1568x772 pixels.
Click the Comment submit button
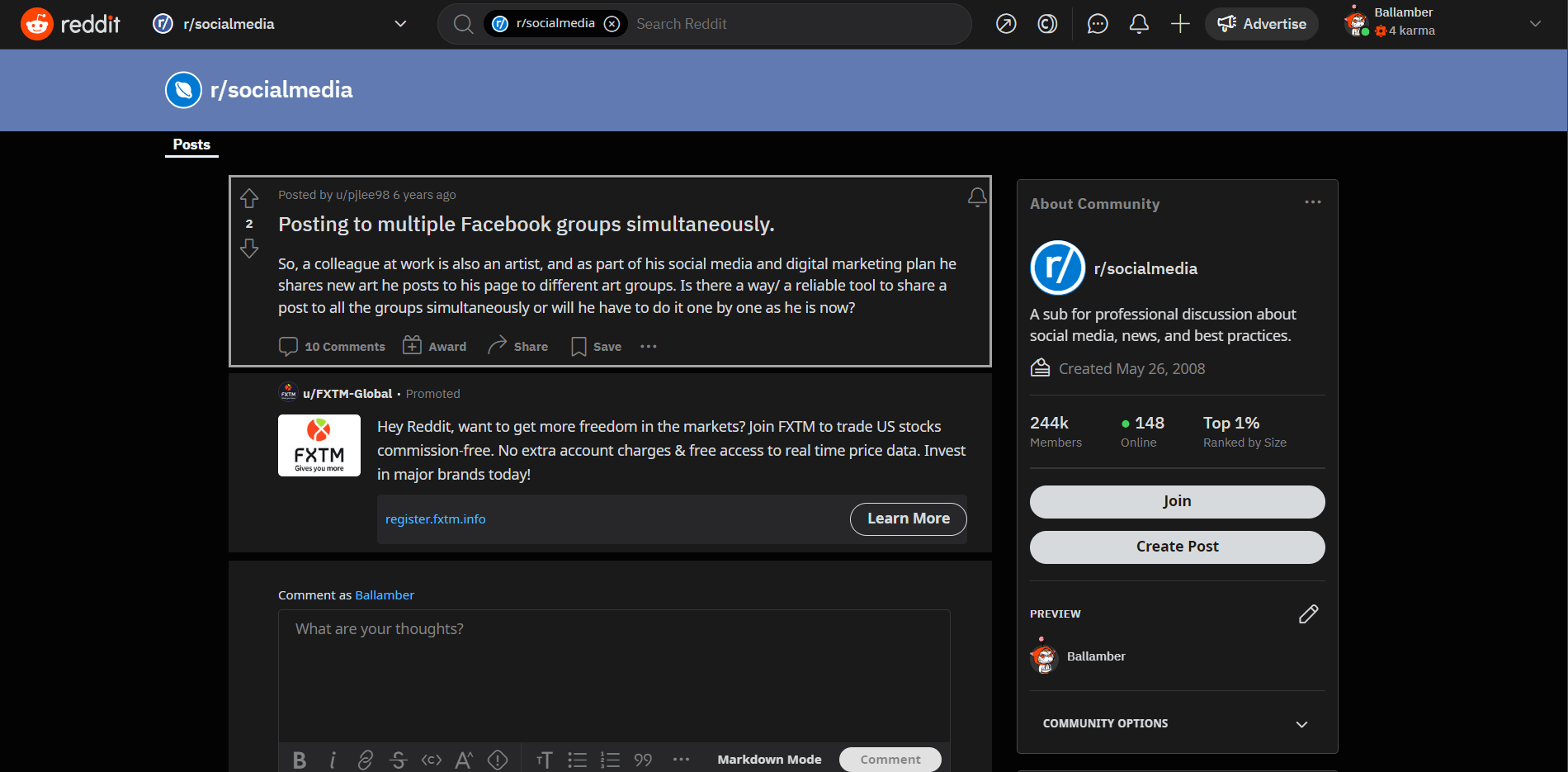click(890, 760)
